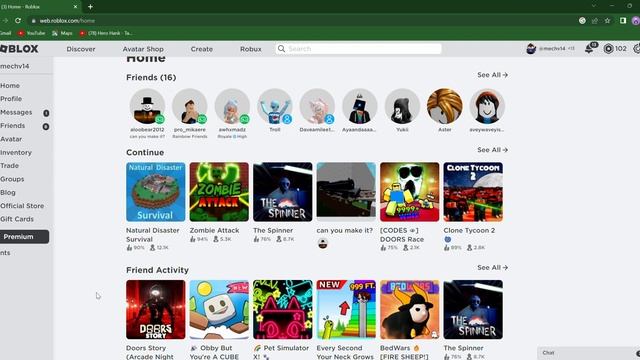Open Doors Story game thumbnail

pyautogui.click(x=156, y=309)
